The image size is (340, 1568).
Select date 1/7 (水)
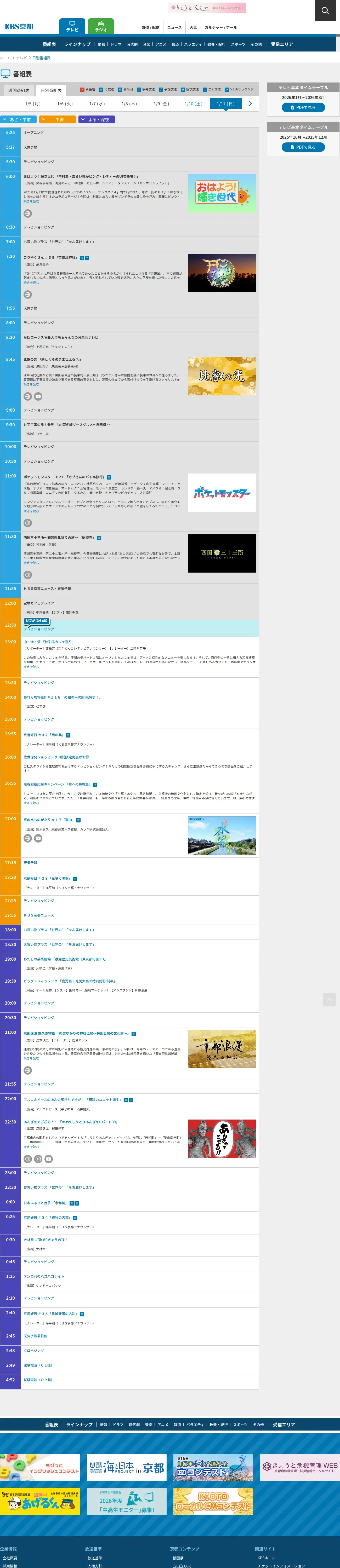point(97,104)
